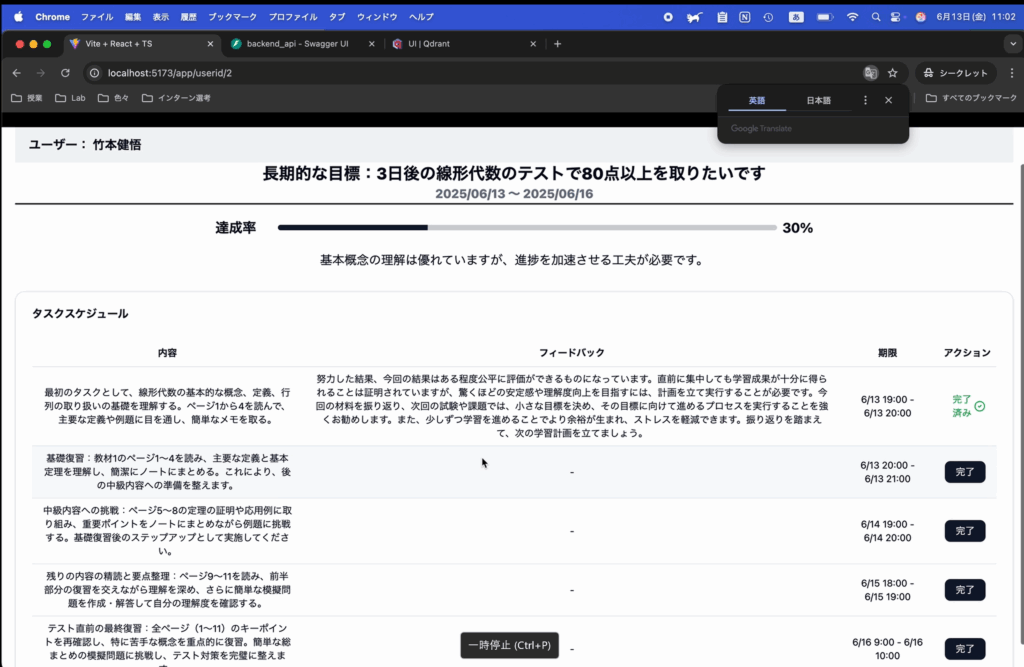Image resolution: width=1024 pixels, height=667 pixels.
Task: Click the Notion icon in the menu bar
Action: (x=744, y=17)
